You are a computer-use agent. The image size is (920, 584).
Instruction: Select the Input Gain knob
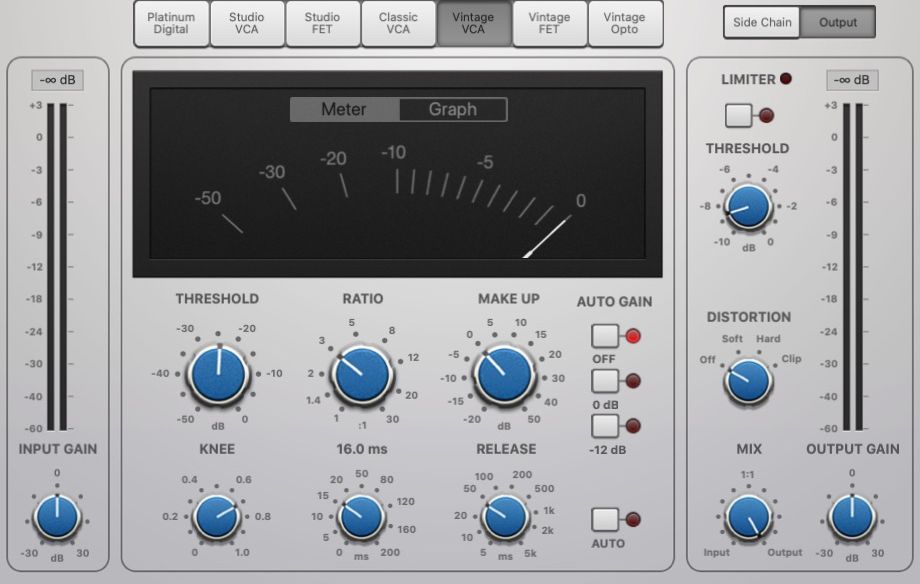(x=57, y=518)
